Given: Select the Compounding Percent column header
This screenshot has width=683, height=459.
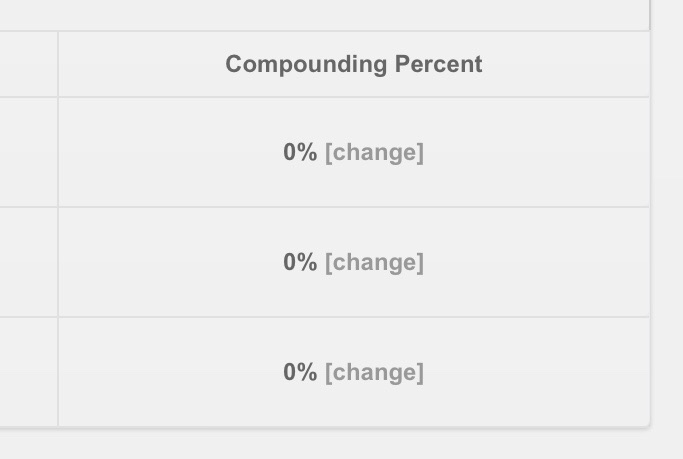Looking at the screenshot, I should 353,64.
